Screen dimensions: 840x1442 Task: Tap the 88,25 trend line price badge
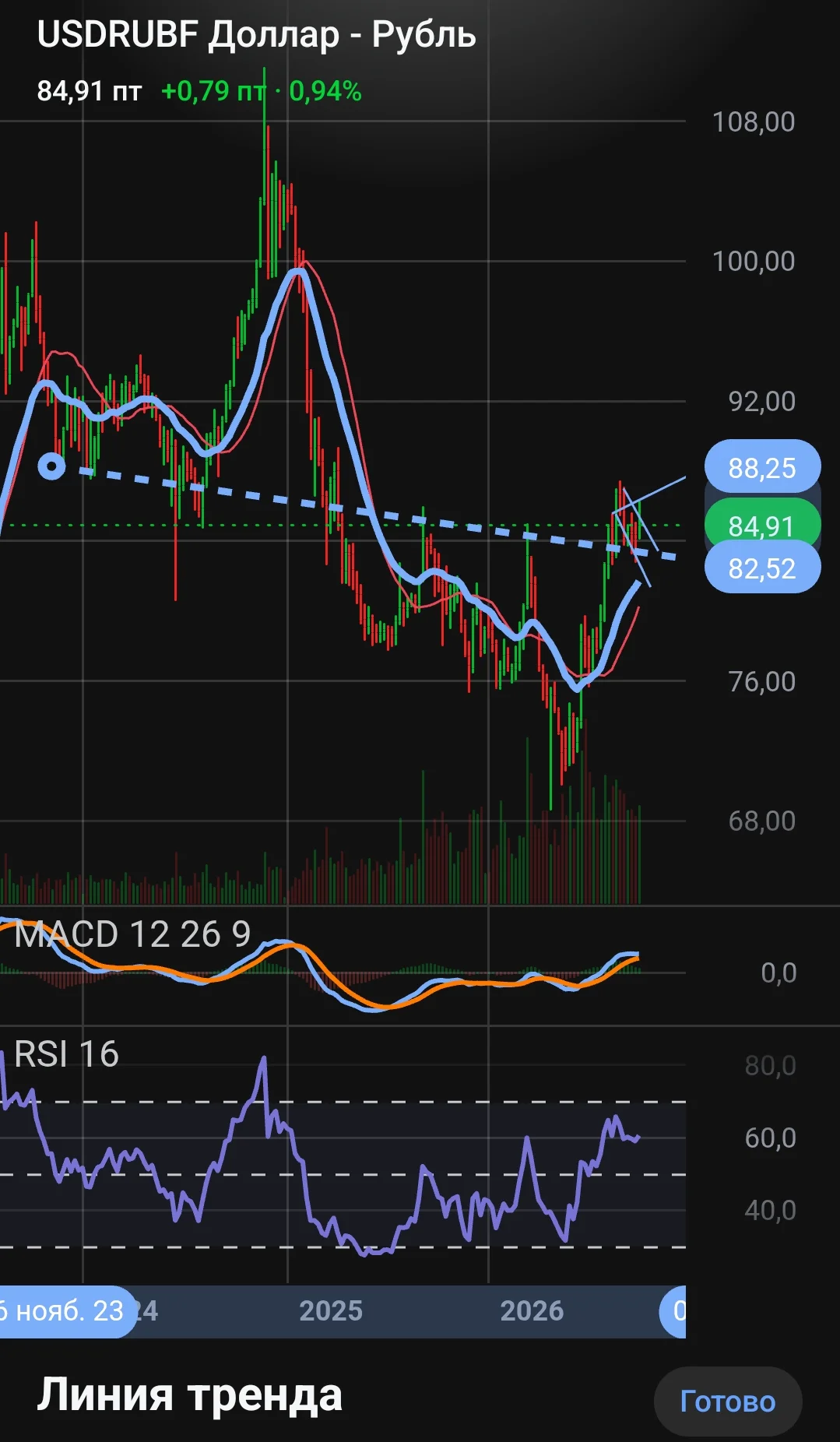[x=762, y=467]
